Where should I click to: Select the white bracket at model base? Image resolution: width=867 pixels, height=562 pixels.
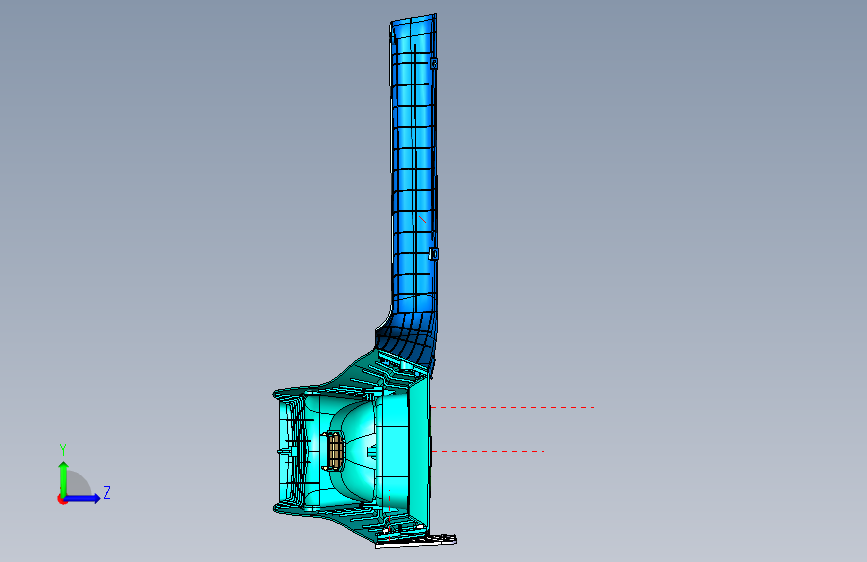[416, 541]
